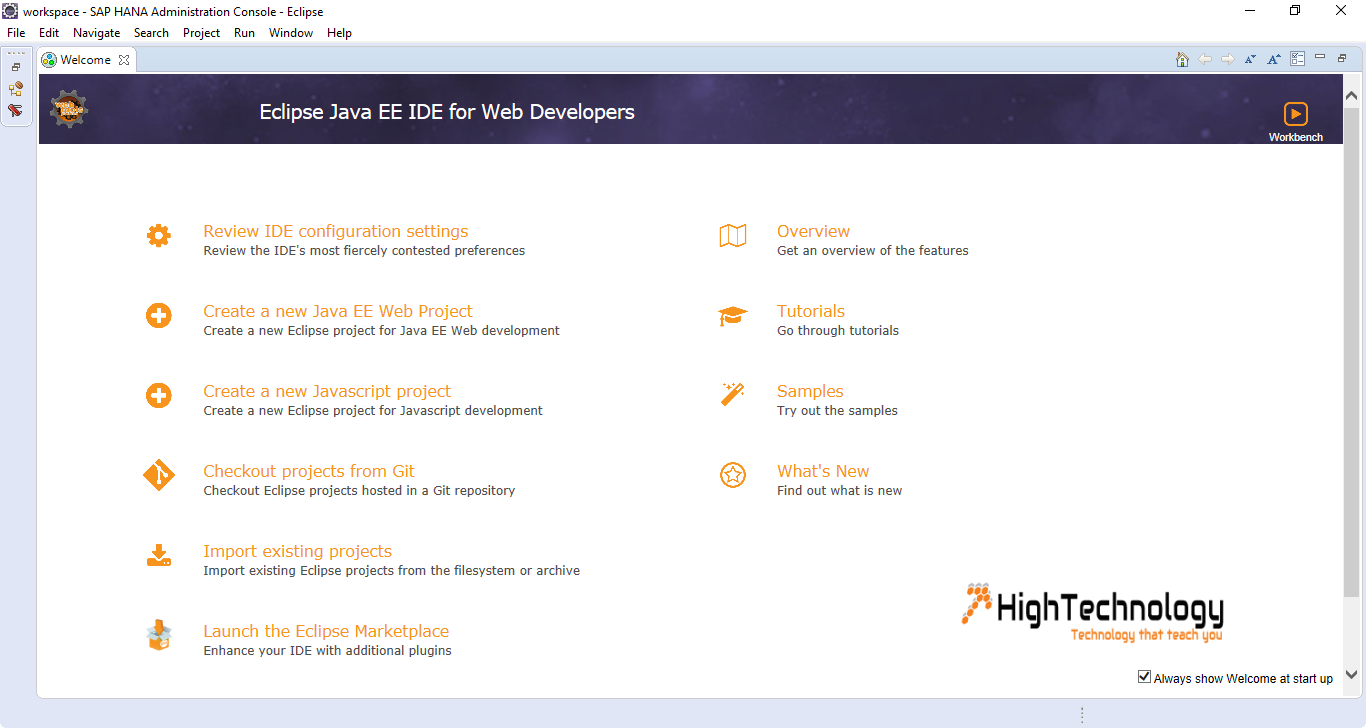This screenshot has width=1366, height=728.
Task: Click the Samples magic wand icon
Action: (733, 394)
